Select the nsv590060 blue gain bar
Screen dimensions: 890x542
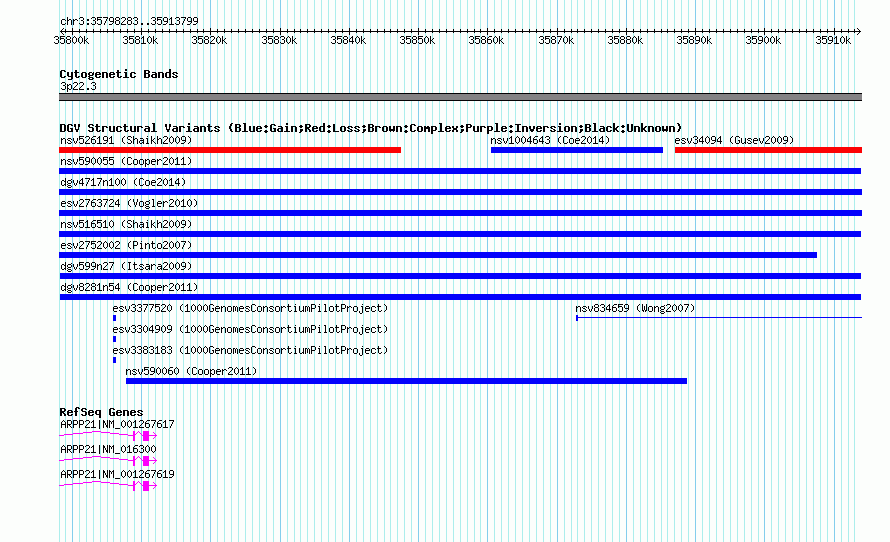pos(406,381)
